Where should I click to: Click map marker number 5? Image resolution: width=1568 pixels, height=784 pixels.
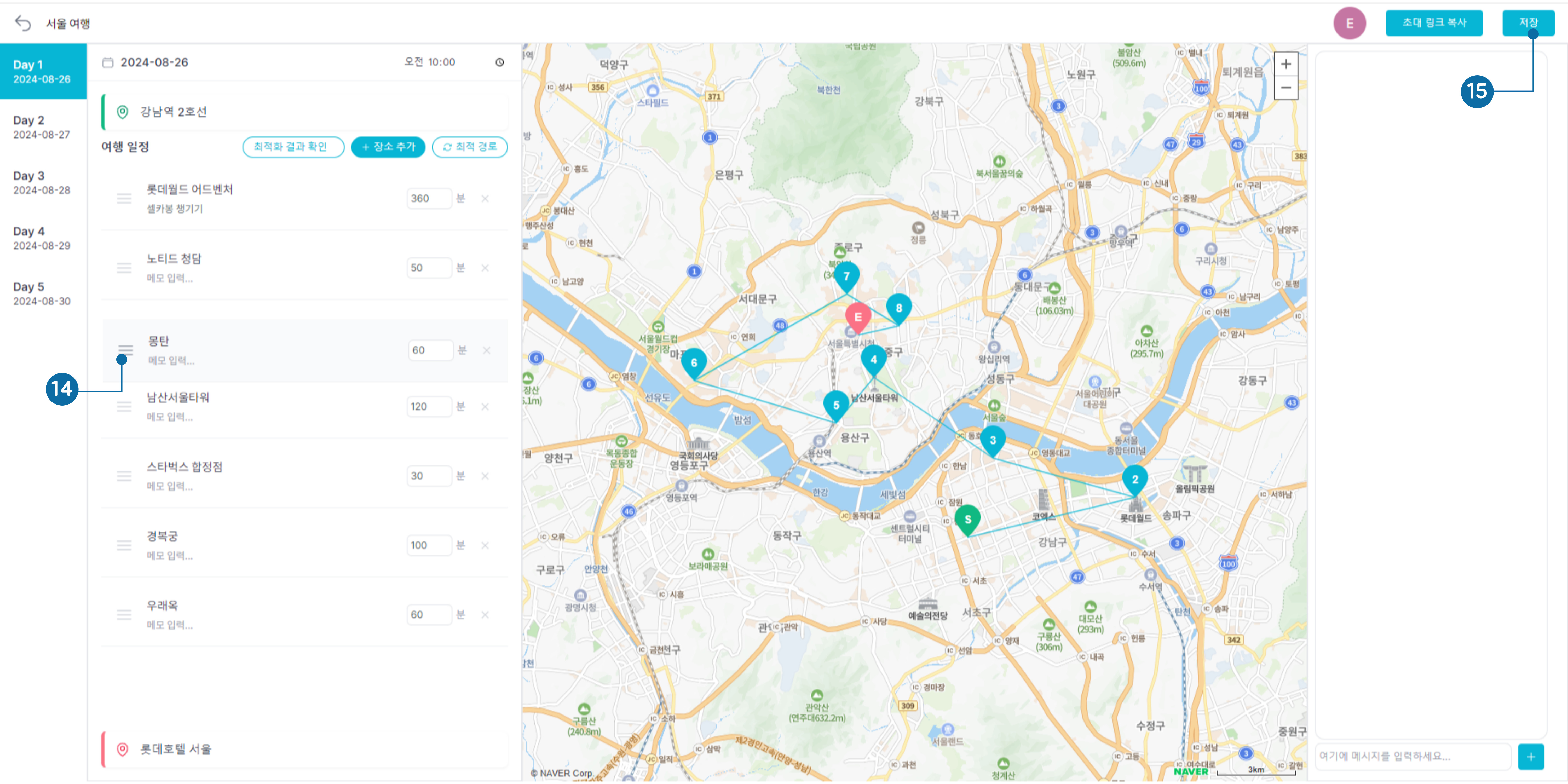point(836,406)
